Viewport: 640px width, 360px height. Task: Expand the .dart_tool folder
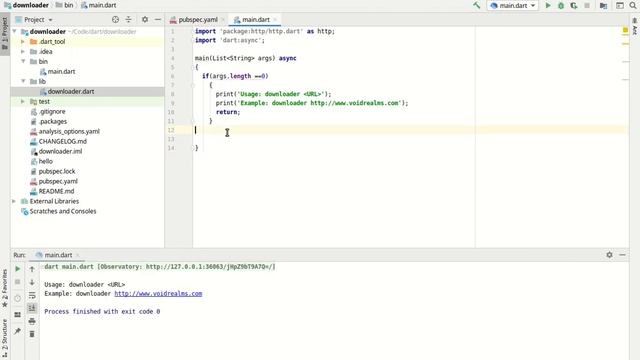click(23, 42)
